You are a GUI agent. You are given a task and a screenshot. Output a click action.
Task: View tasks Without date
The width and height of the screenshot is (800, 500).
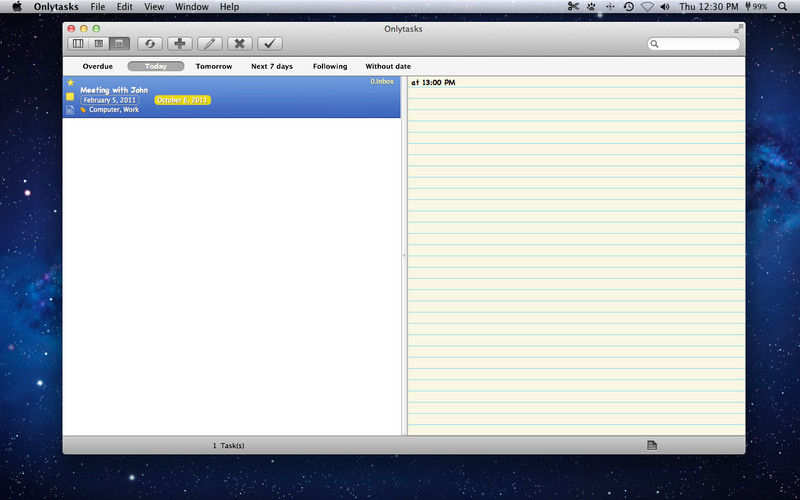(388, 66)
